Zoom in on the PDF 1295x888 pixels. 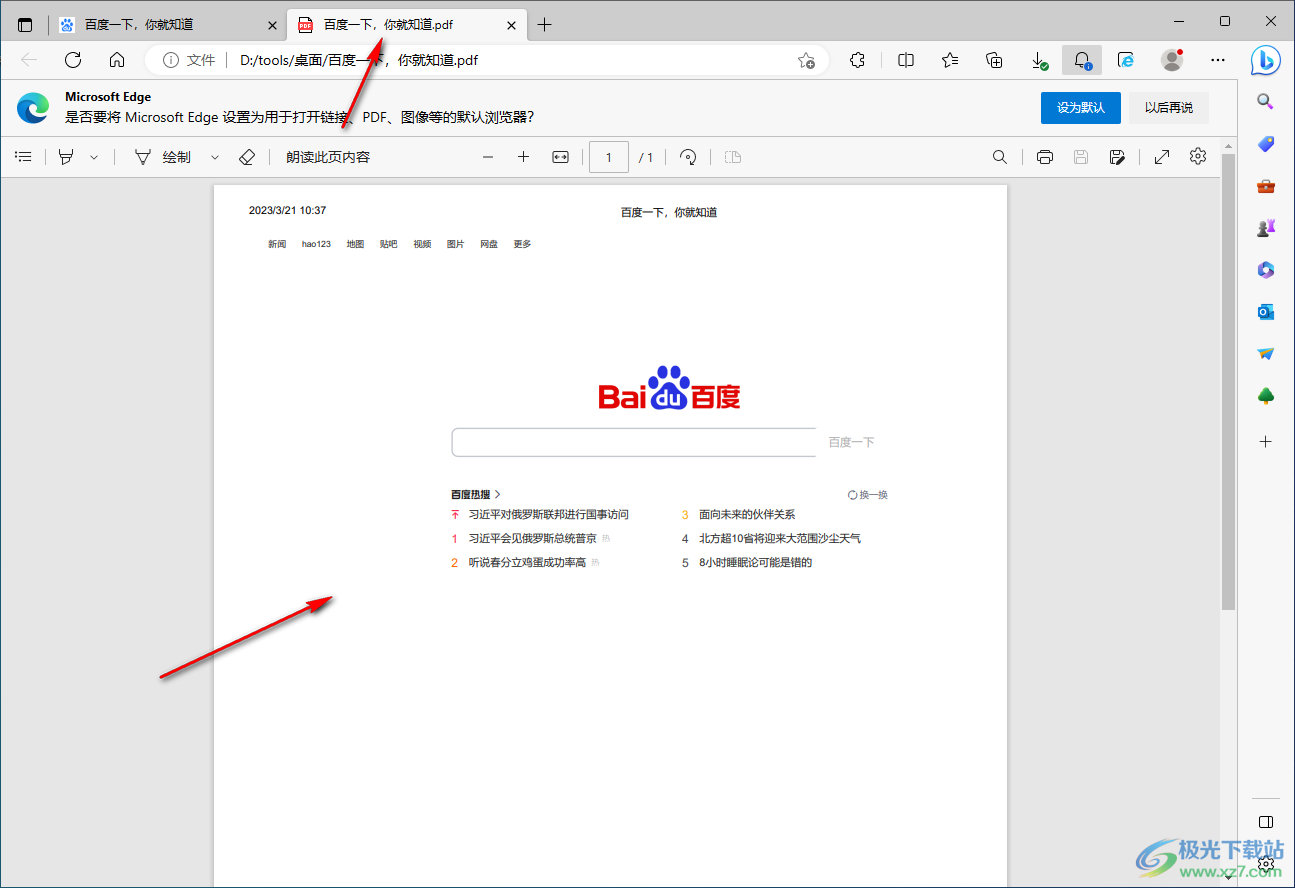(x=523, y=157)
